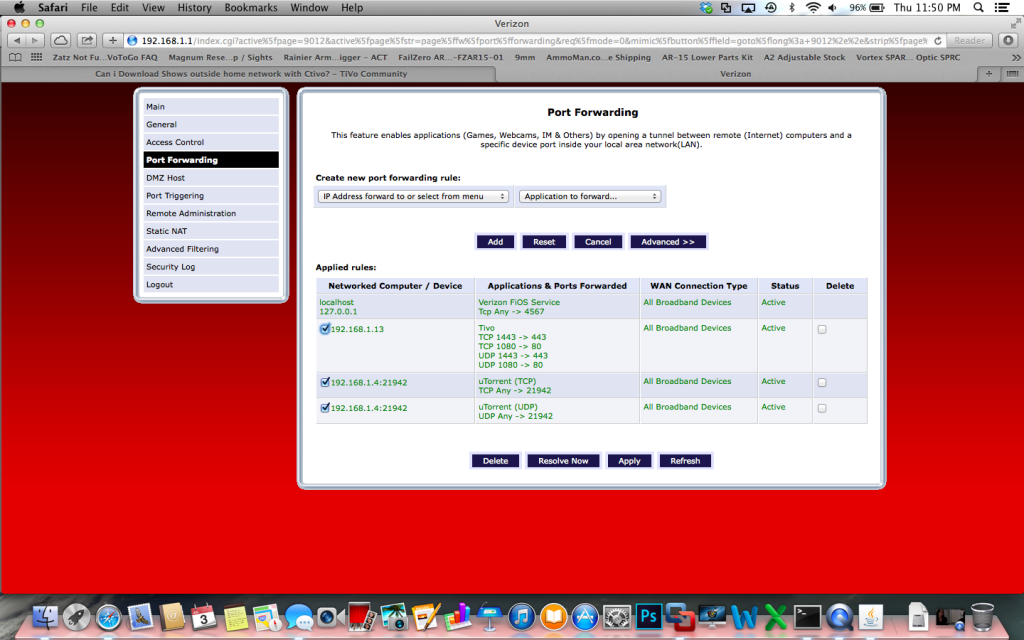Open the History menu
The height and width of the screenshot is (640, 1024).
[x=195, y=8]
